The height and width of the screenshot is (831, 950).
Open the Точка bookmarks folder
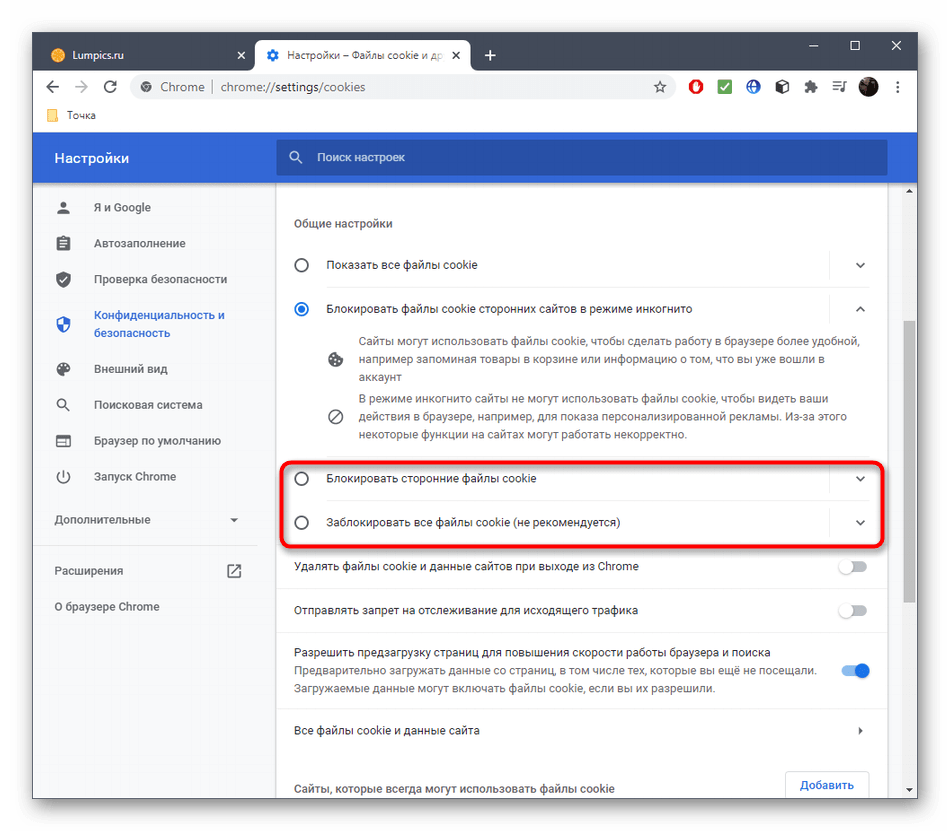coord(71,115)
